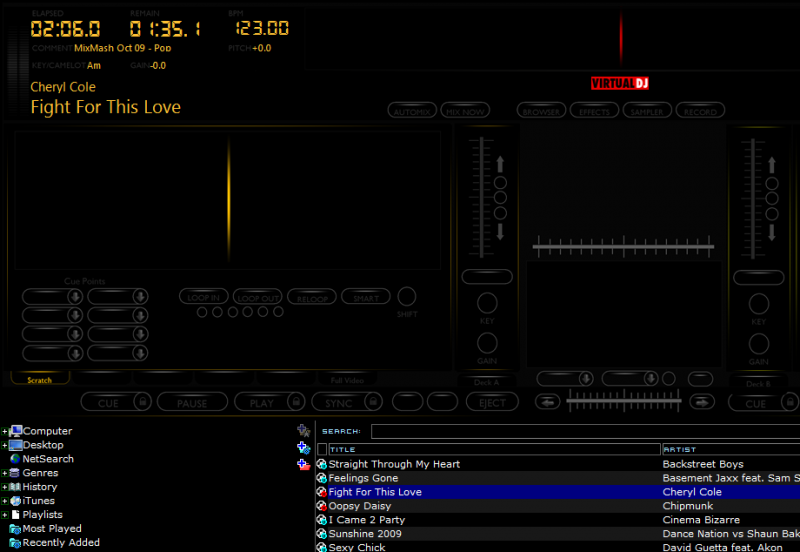This screenshot has width=800, height=552.
Task: Select Deck B in the mixer
Action: point(758,384)
